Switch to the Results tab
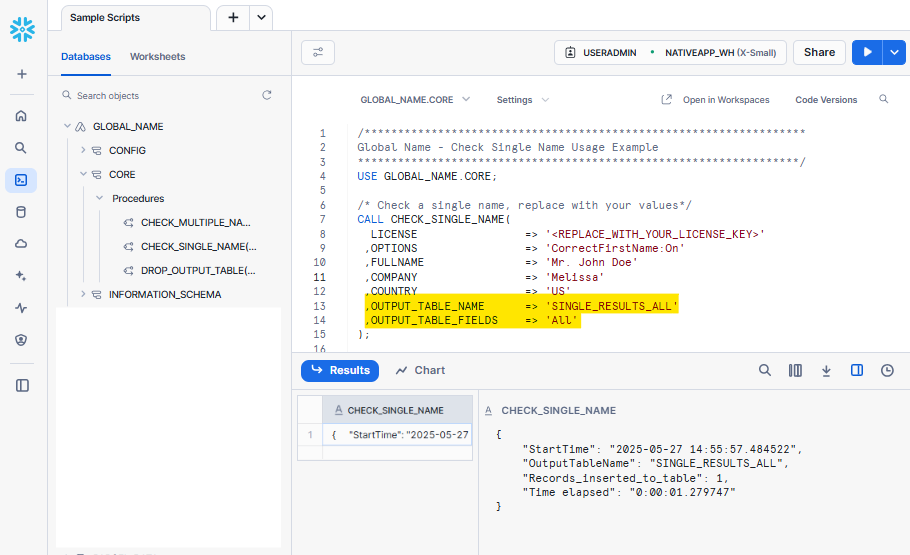 [x=340, y=370]
